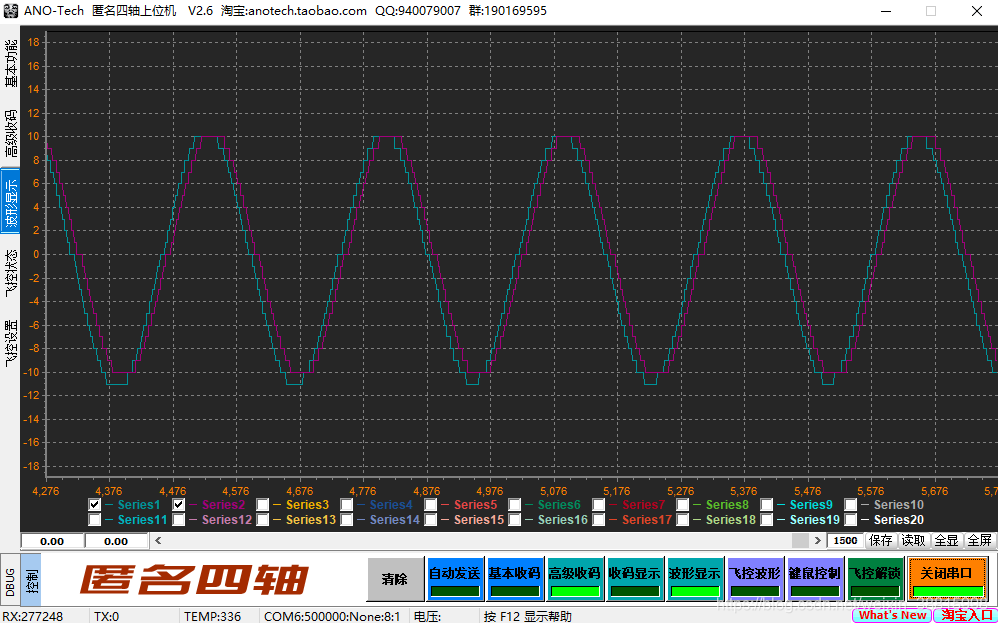Toggle the 高级收码 button in bottom bar
Viewport: 998px width, 623px height.
point(575,579)
